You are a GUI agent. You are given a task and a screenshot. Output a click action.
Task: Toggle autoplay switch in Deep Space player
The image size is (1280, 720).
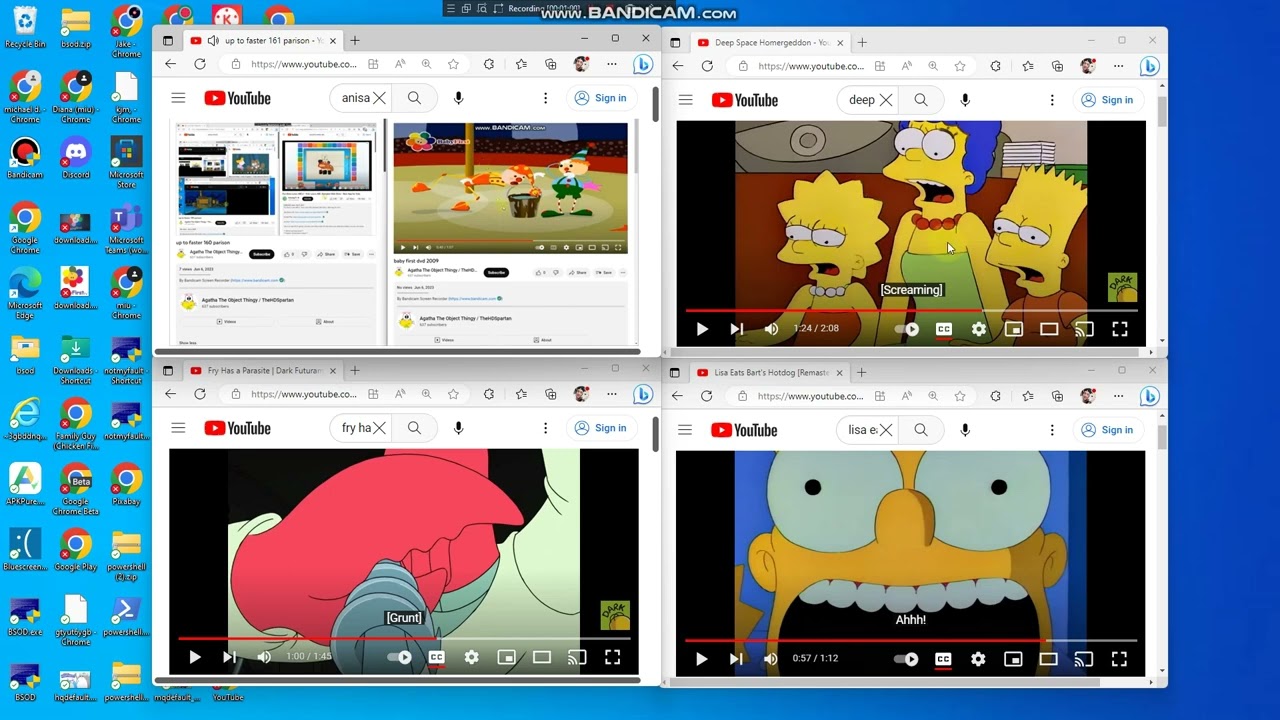pyautogui.click(x=907, y=329)
